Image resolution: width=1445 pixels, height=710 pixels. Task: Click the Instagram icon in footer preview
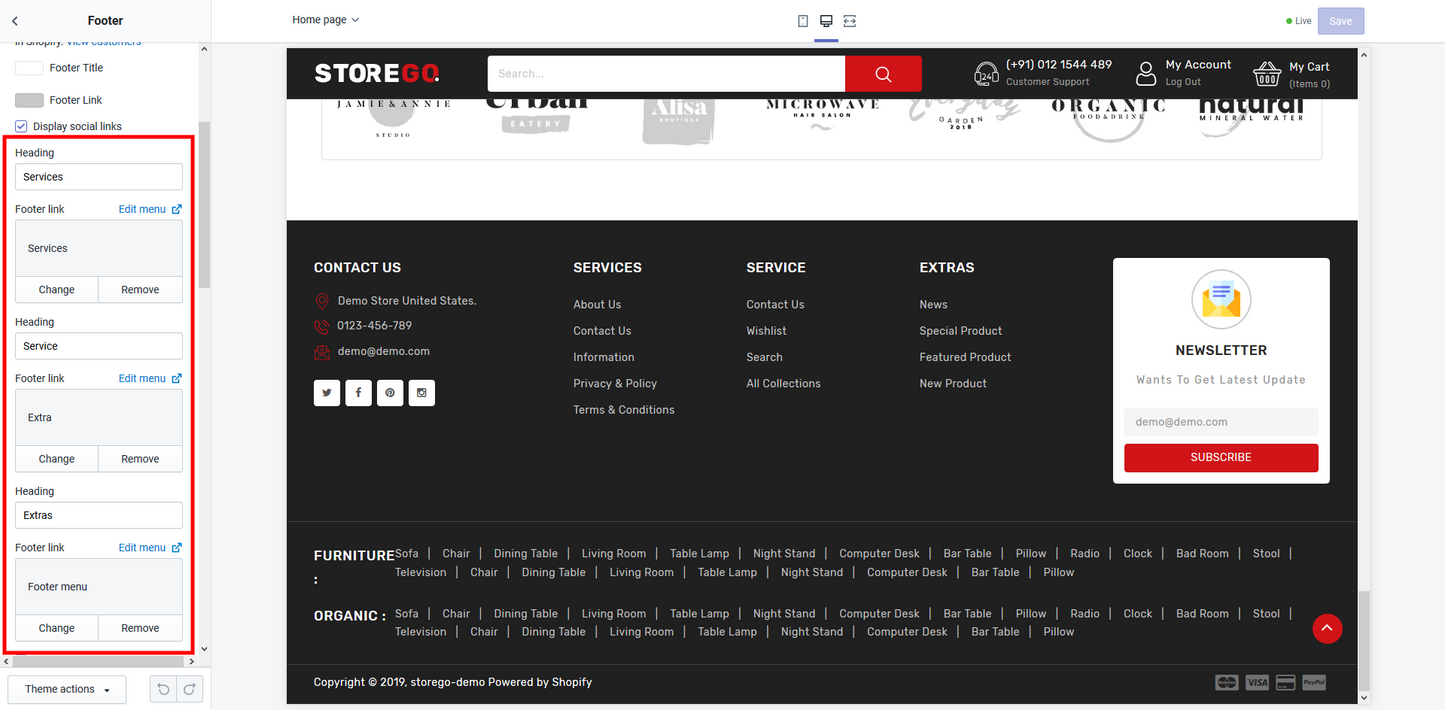point(421,392)
